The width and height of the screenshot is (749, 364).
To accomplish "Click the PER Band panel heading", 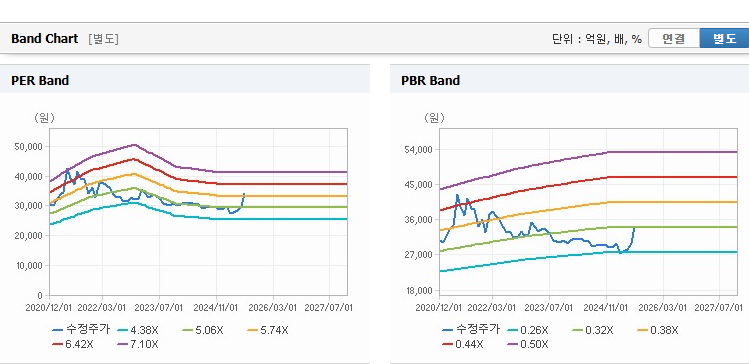I will tap(40, 81).
